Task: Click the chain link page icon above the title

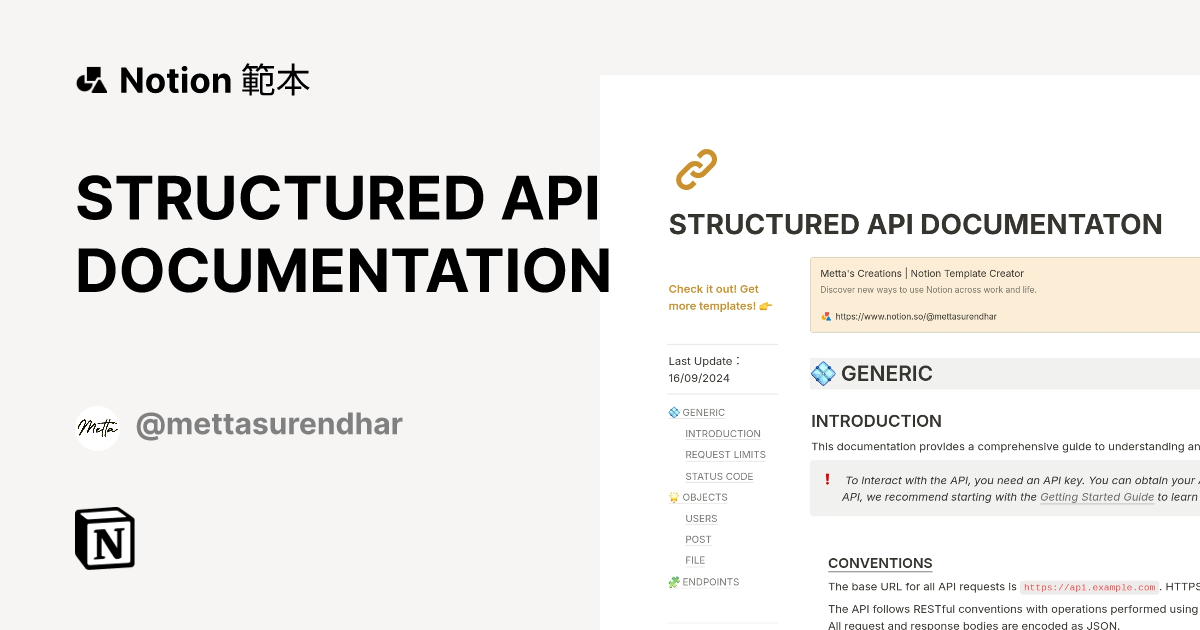Action: click(695, 169)
